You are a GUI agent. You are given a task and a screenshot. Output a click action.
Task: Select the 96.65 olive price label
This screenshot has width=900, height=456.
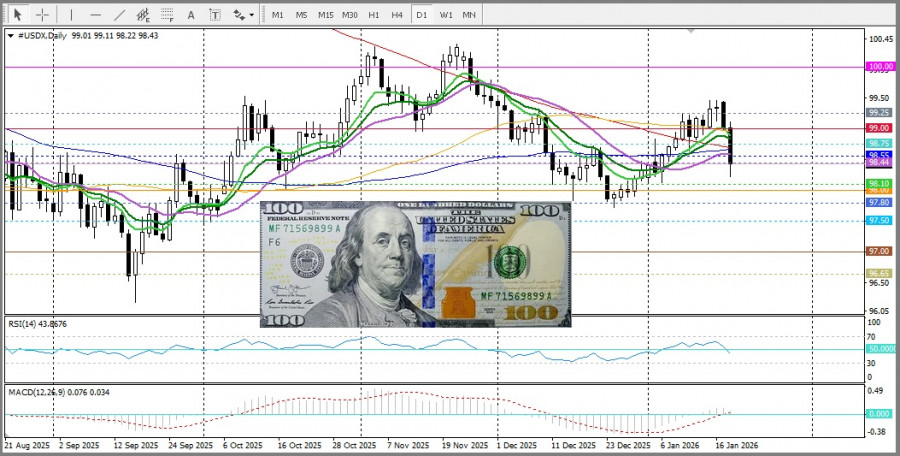pos(880,273)
